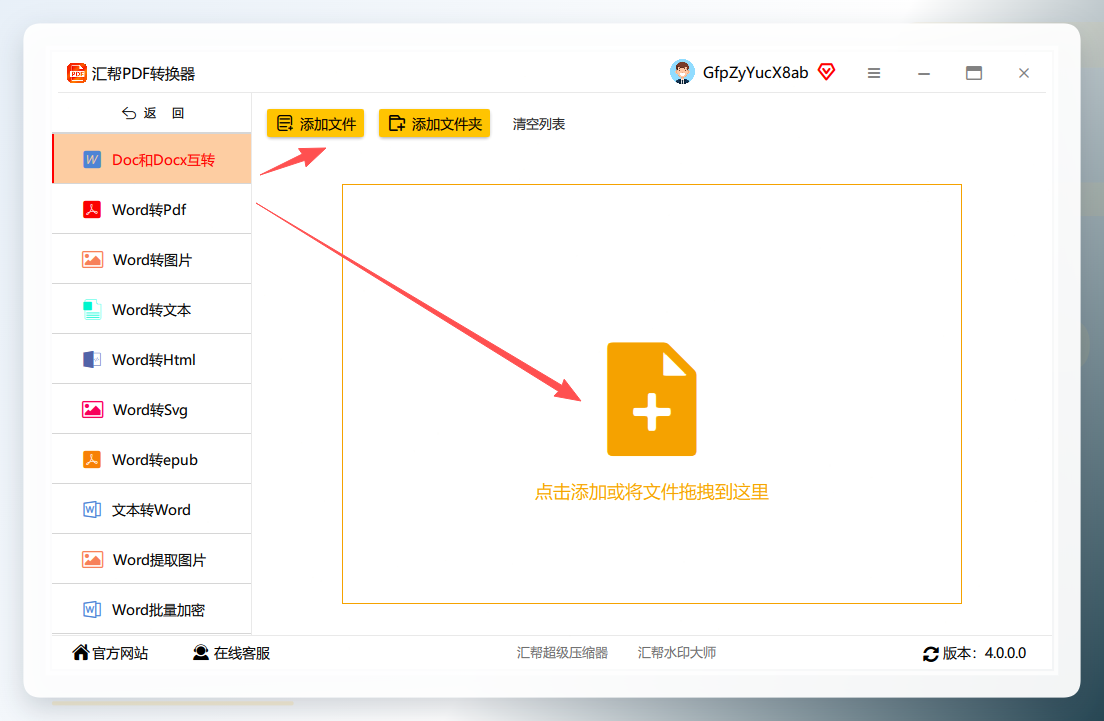Select Word转Pdf in the sidebar
This screenshot has height=721, width=1104.
pyautogui.click(x=152, y=210)
